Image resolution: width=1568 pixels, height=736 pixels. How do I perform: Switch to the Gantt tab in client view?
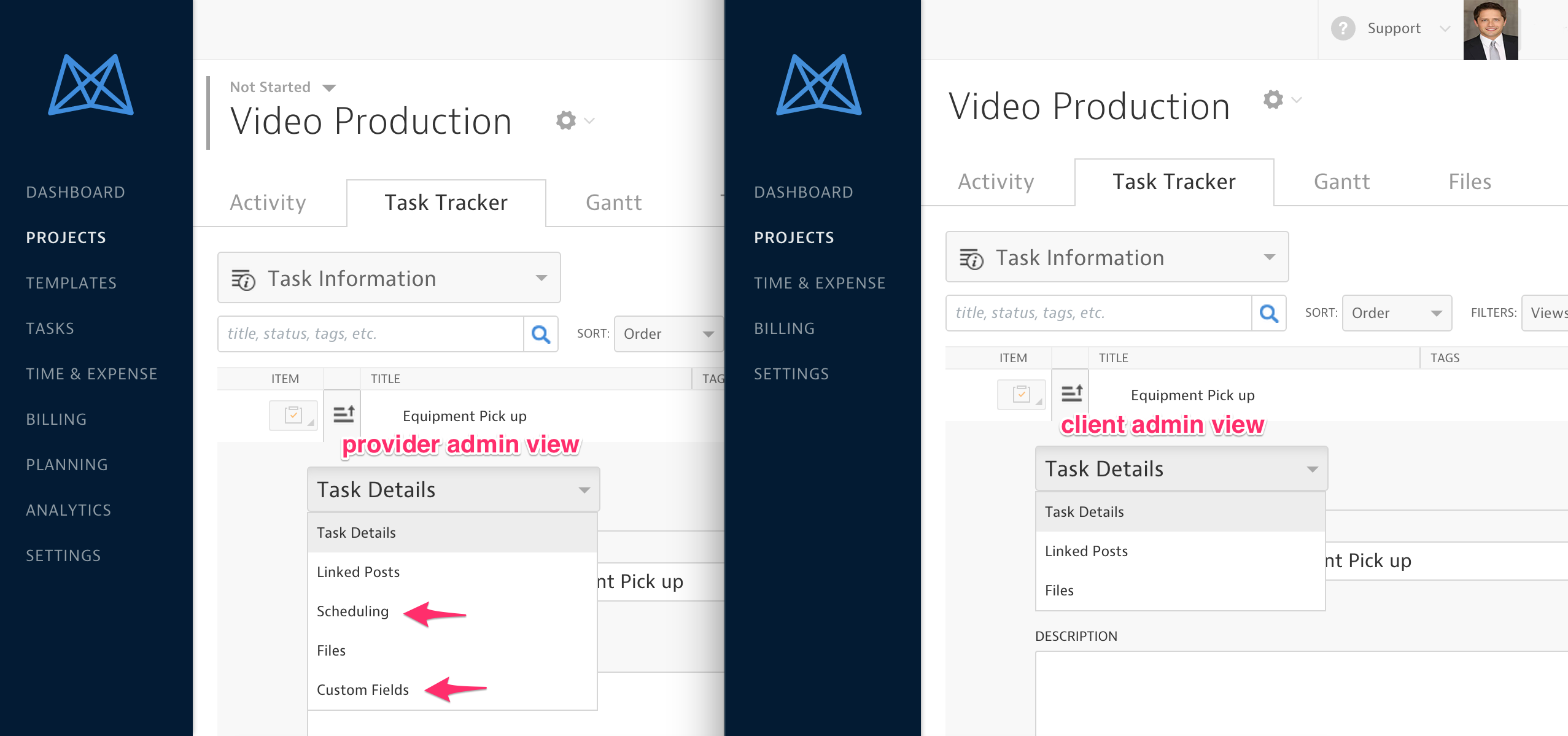click(x=1341, y=182)
